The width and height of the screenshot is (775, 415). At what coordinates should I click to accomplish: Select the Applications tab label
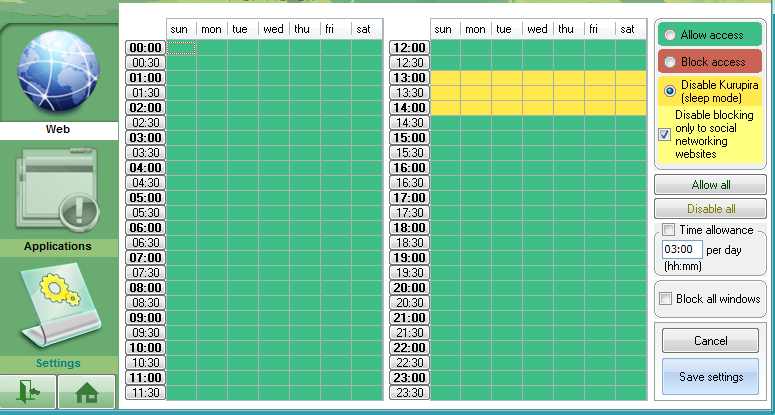58,246
